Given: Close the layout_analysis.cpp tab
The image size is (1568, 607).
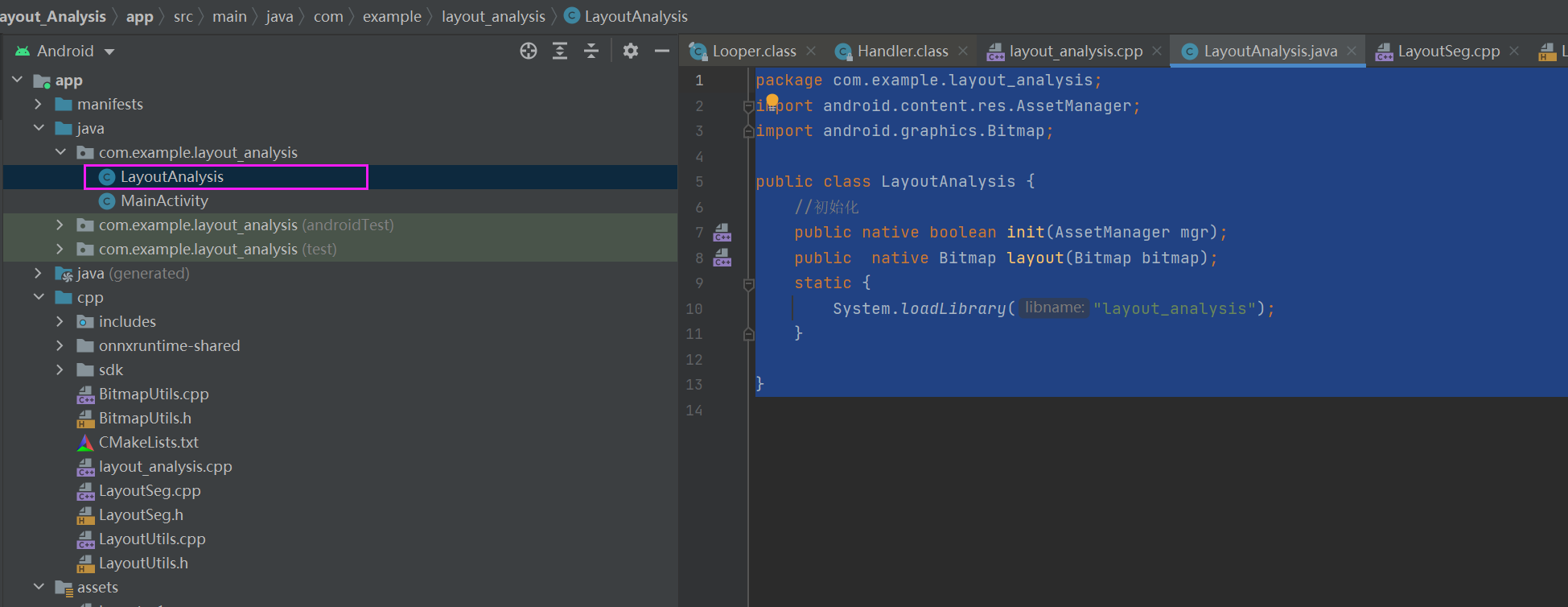Looking at the screenshot, I should (x=1157, y=51).
